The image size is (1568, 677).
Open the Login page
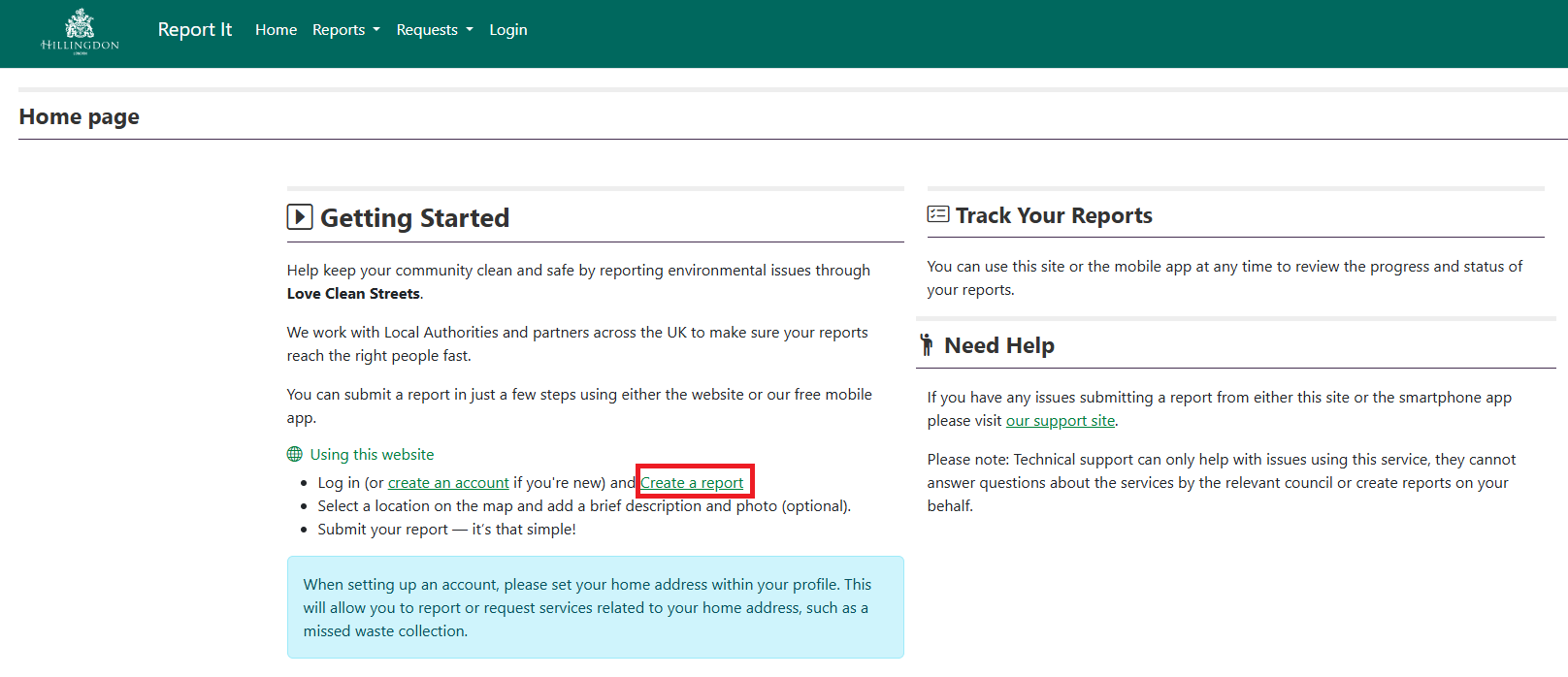(x=508, y=30)
